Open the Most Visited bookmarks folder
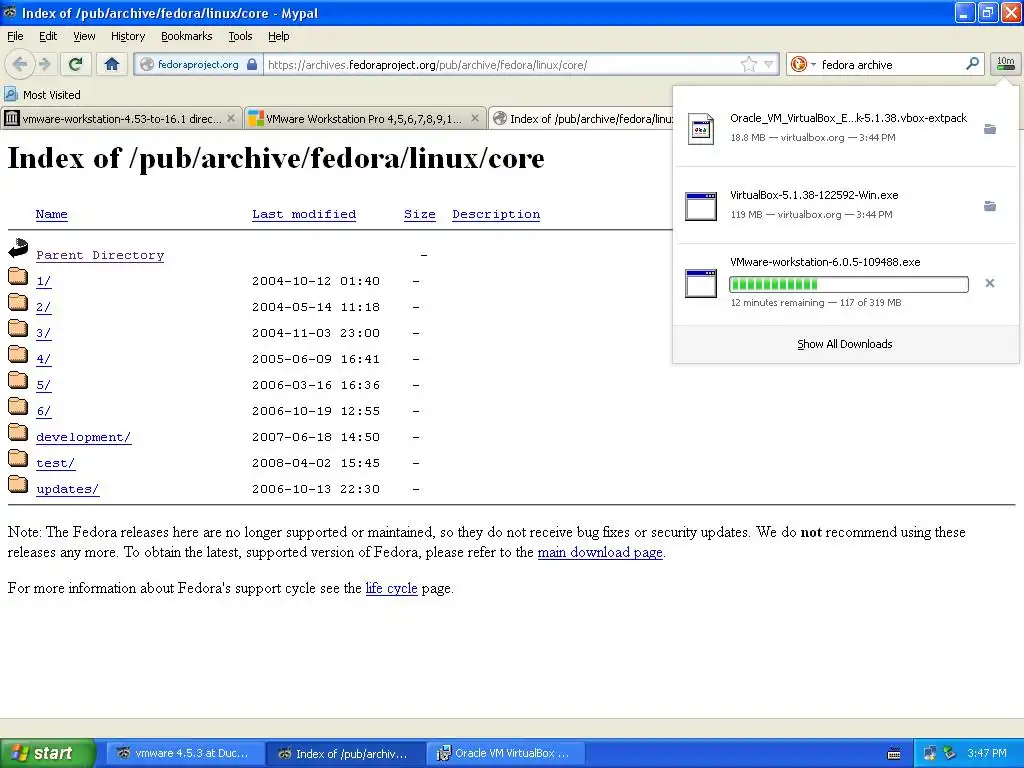The width and height of the screenshot is (1024, 768). (42, 95)
